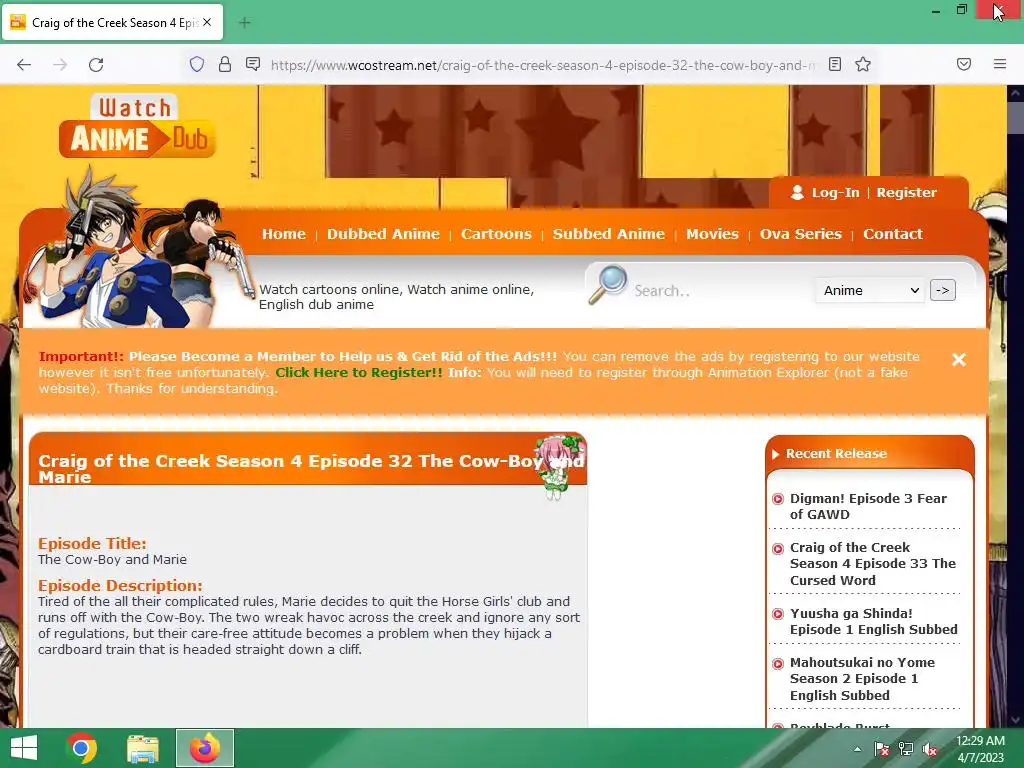The height and width of the screenshot is (768, 1024).
Task: Click page vertical scrollbar thumb
Action: click(1016, 118)
